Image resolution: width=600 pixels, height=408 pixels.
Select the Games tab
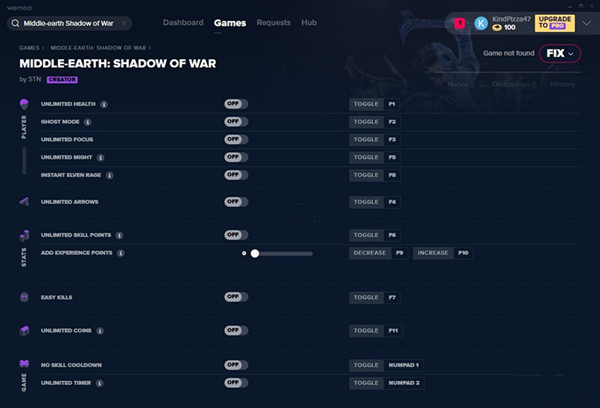coord(230,23)
